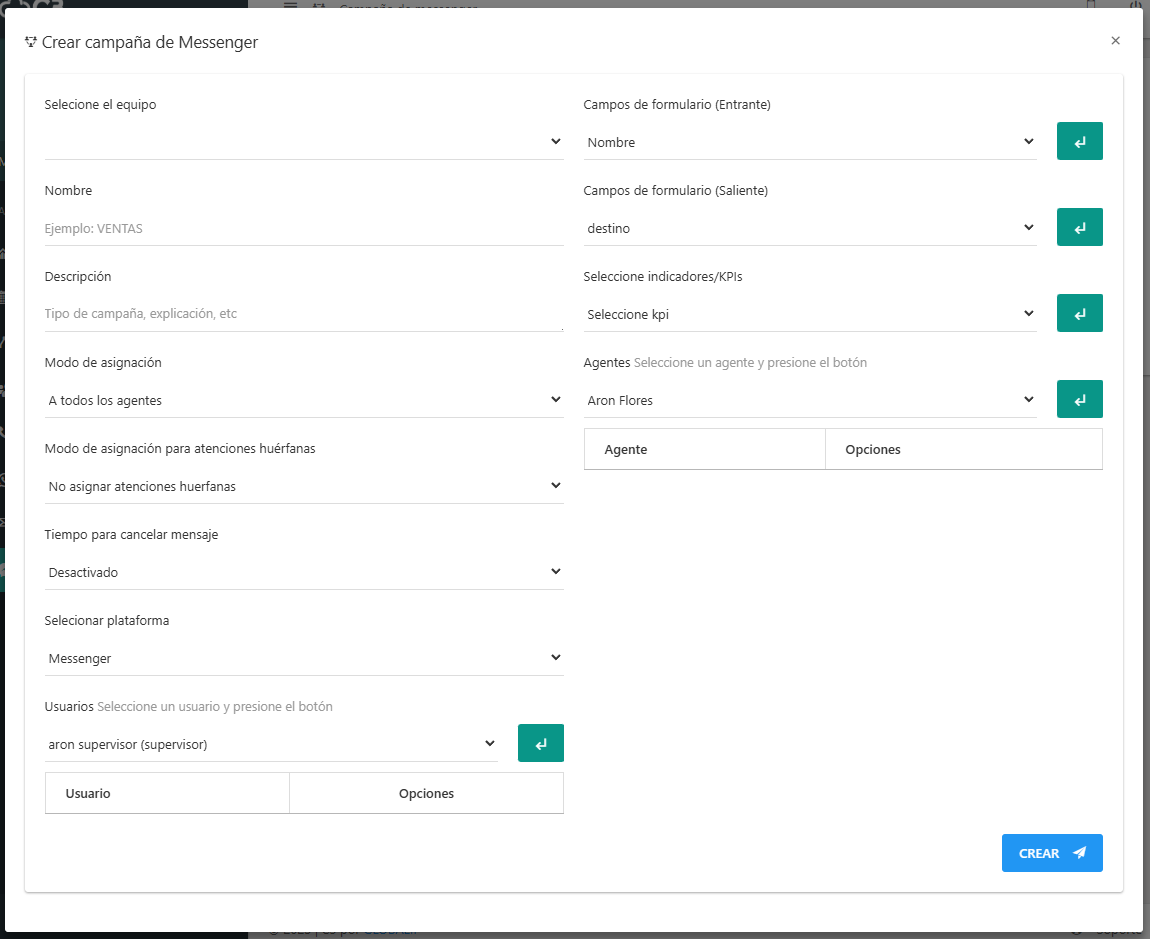Open the orphan attention assignment mode dropdown
Screen dimensions: 1150x939
pos(304,486)
